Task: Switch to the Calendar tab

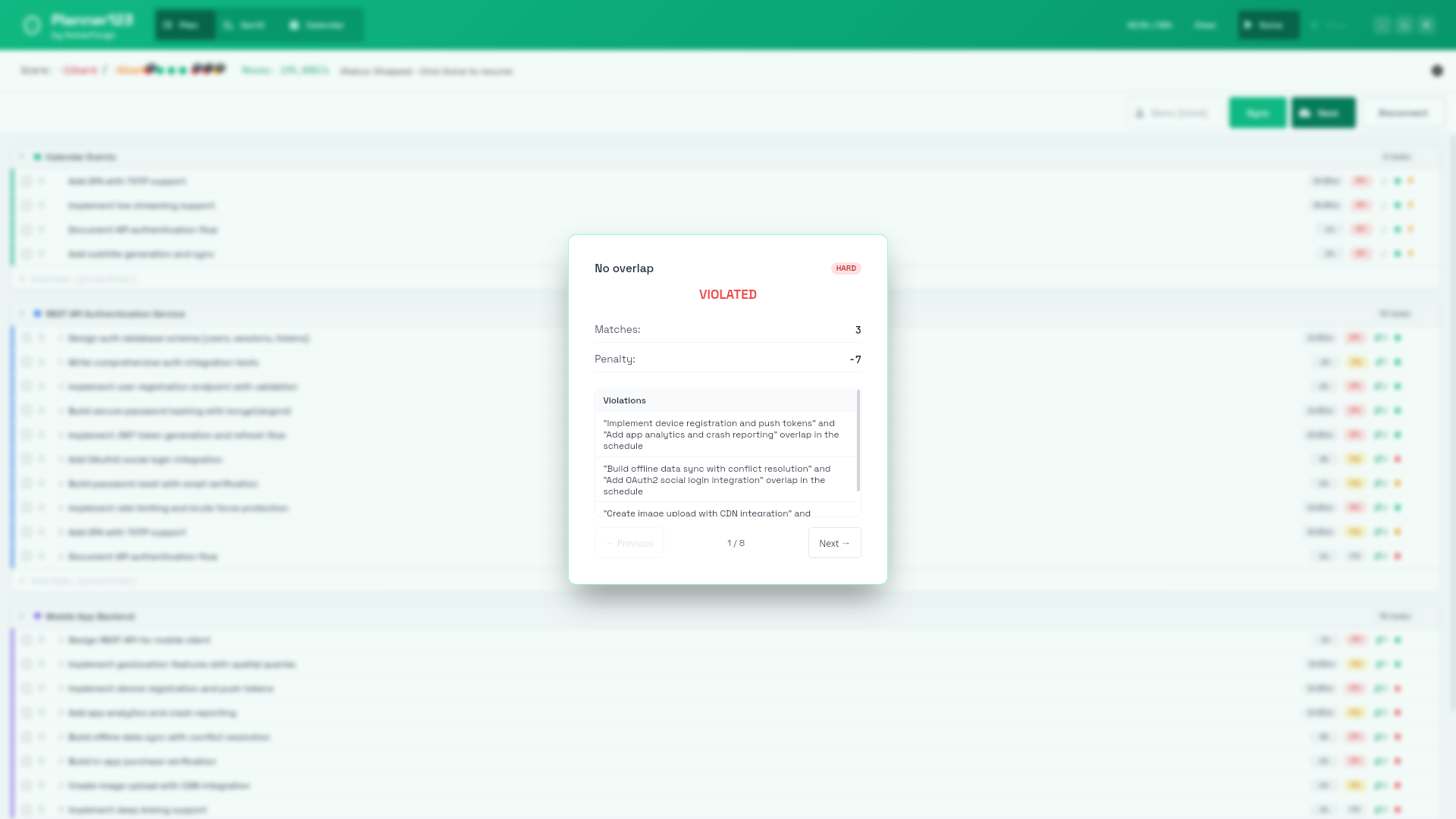Action: [319, 24]
